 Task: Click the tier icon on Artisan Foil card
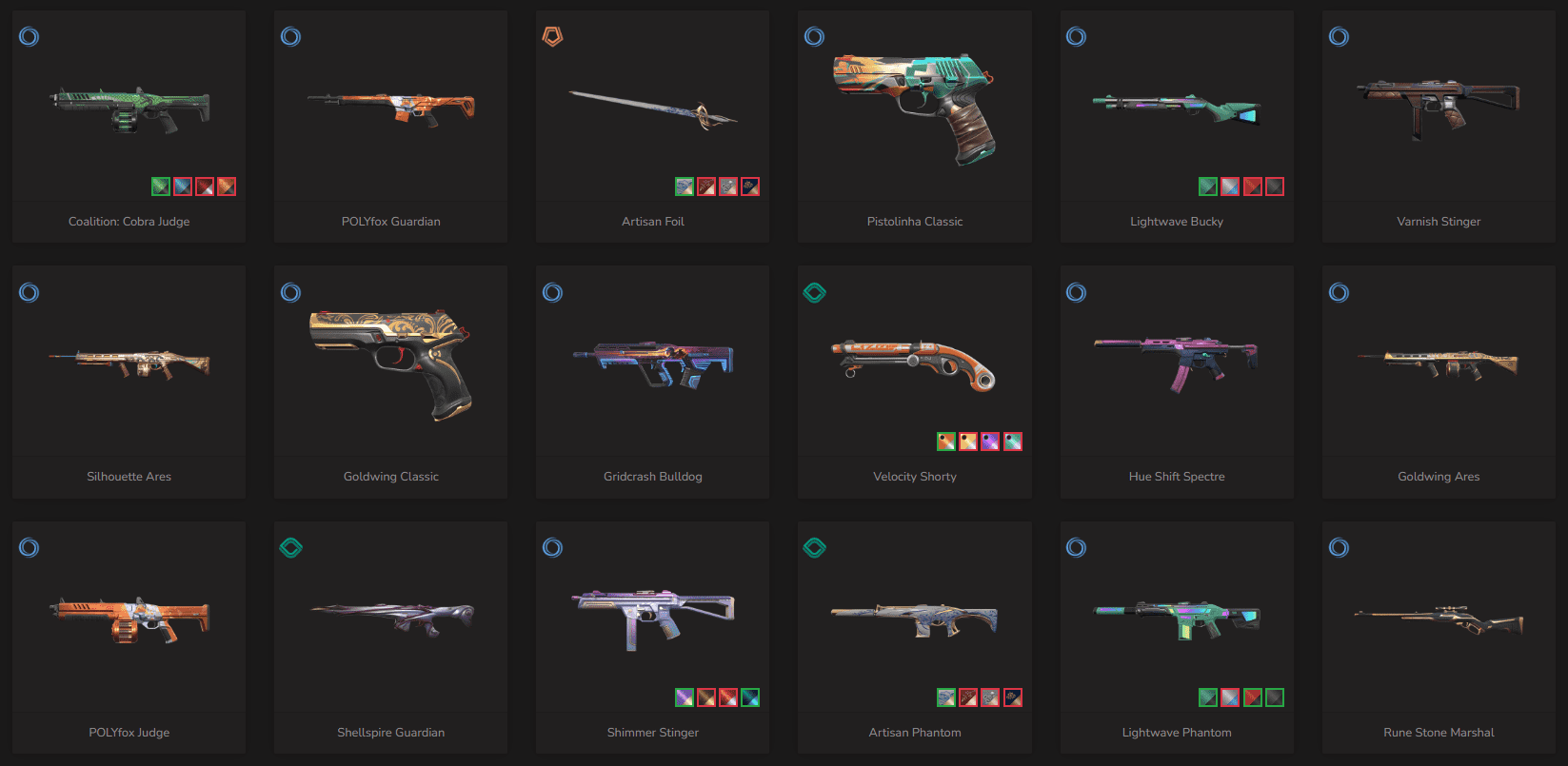coord(552,36)
